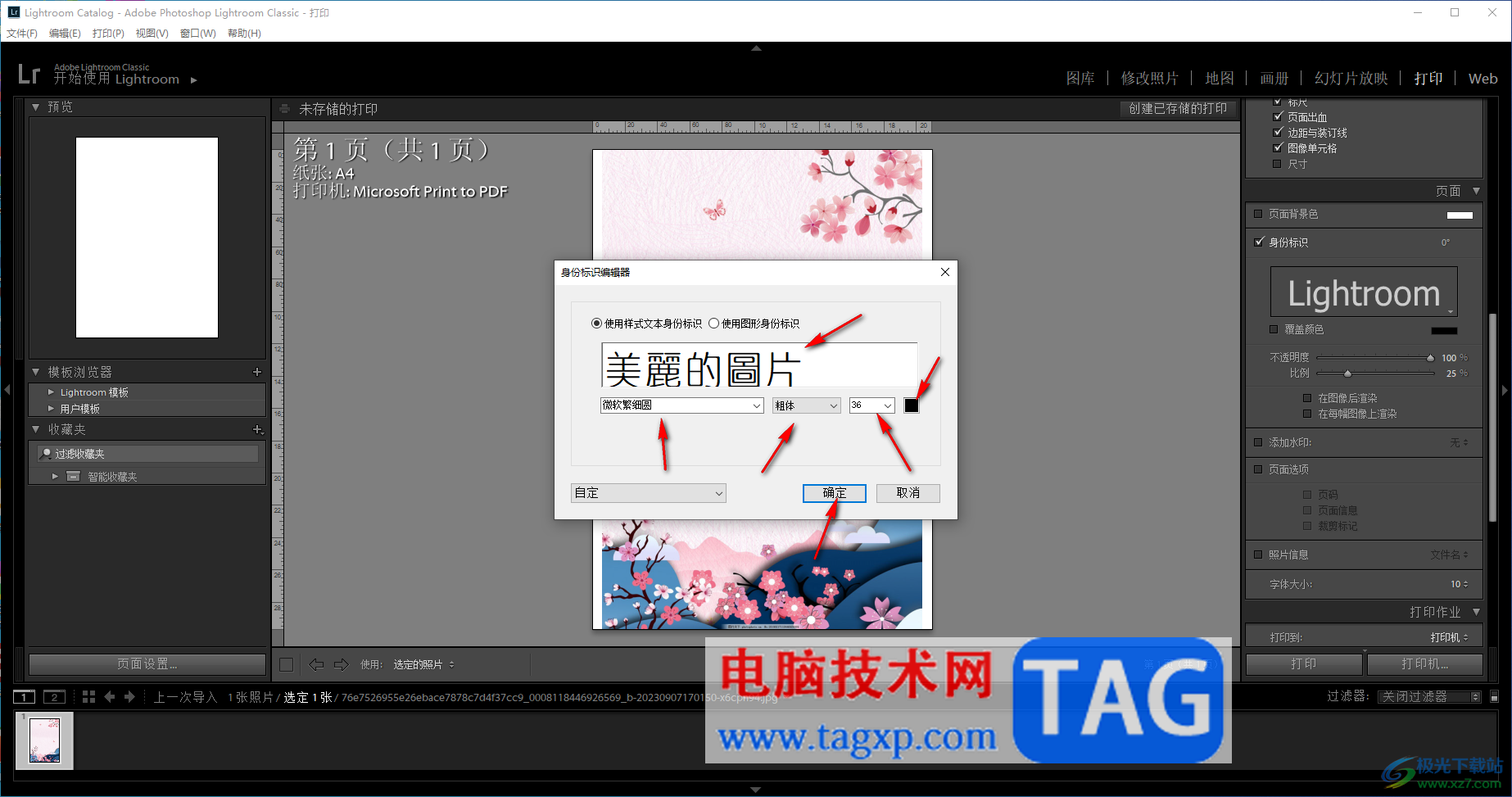Enable the 页面背景色 checkbox
Image resolution: width=1512 pixels, height=797 pixels.
pyautogui.click(x=1259, y=215)
